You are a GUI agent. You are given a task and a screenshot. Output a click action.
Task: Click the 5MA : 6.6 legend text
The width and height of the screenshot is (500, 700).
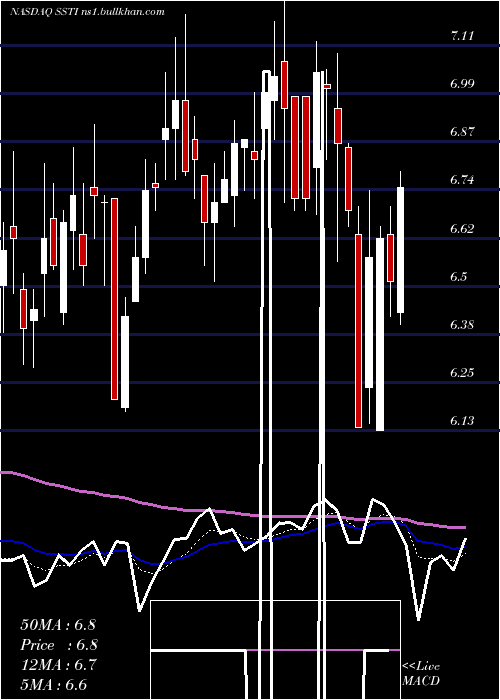(x=54, y=684)
